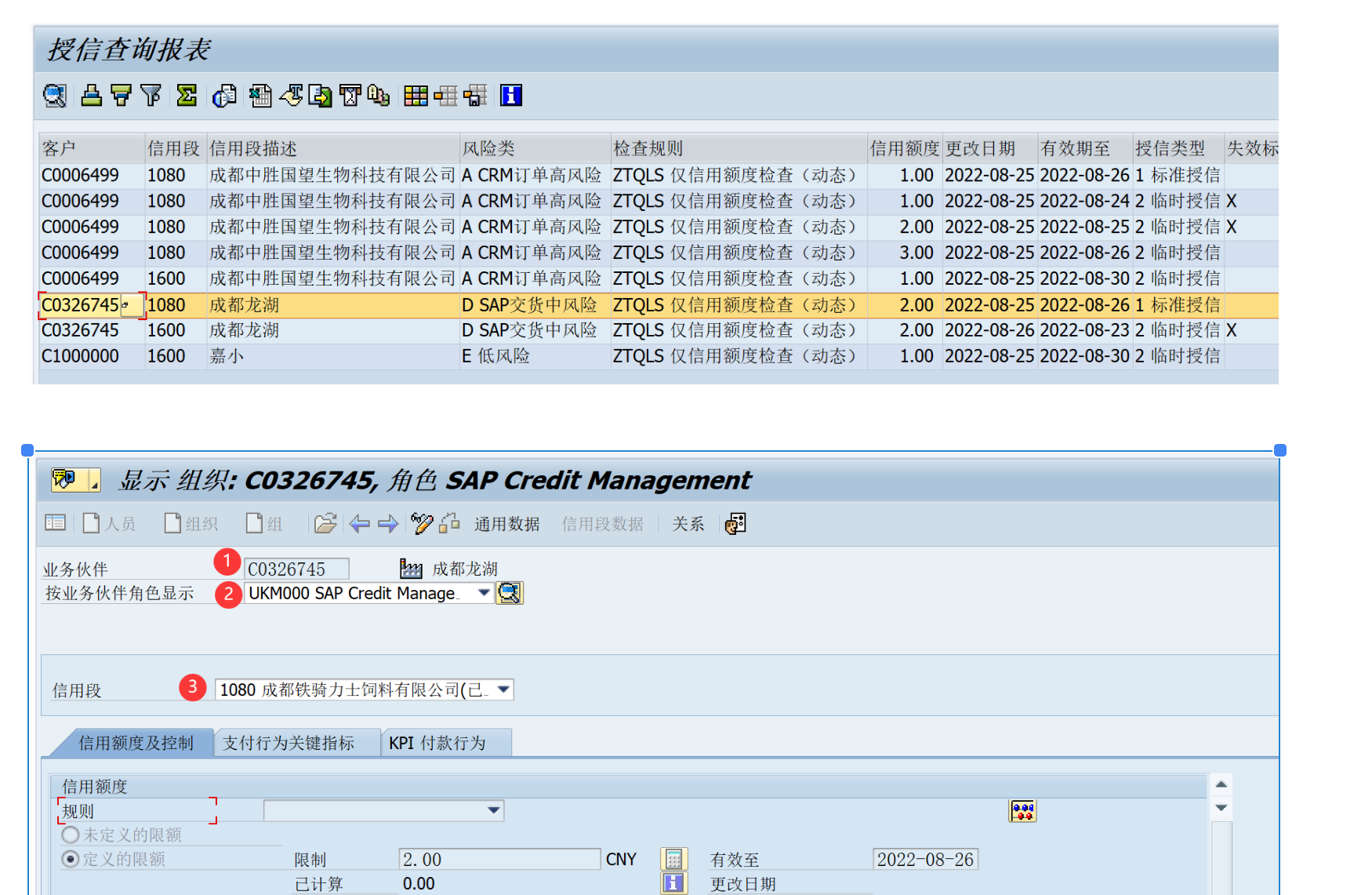Click the 限制 amount input field
Viewport: 1372px width, 895px height.
point(499,860)
